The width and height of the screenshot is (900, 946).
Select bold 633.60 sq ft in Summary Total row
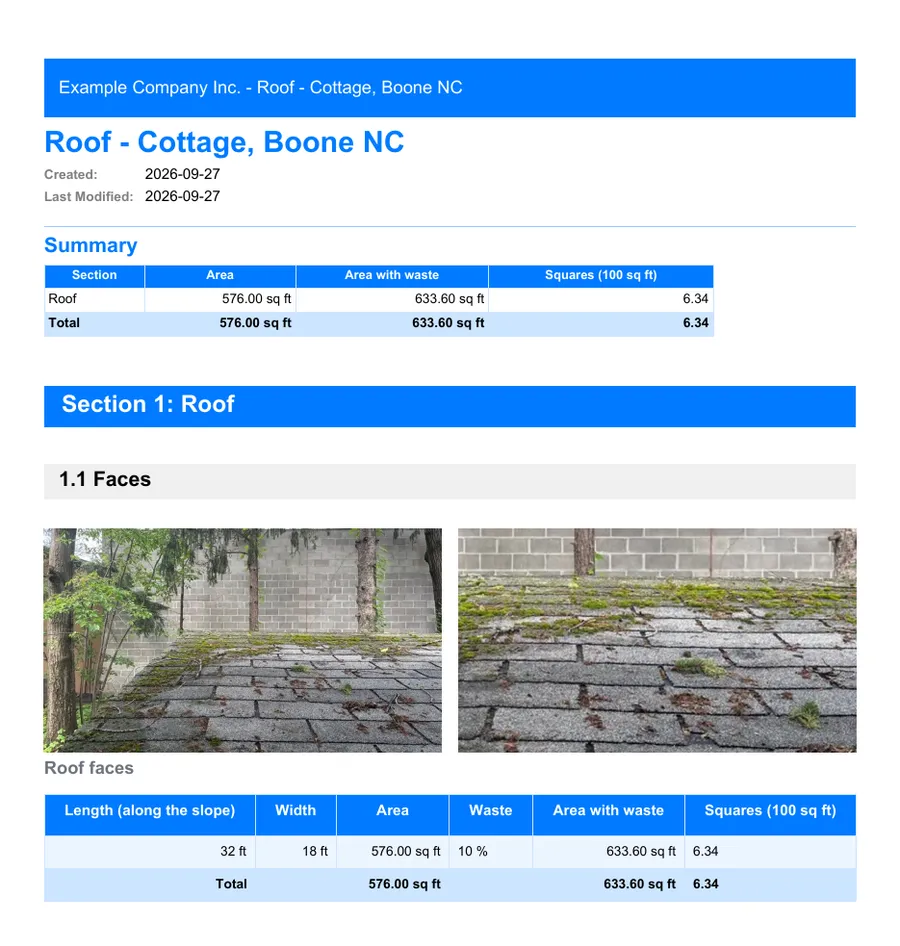click(x=448, y=323)
